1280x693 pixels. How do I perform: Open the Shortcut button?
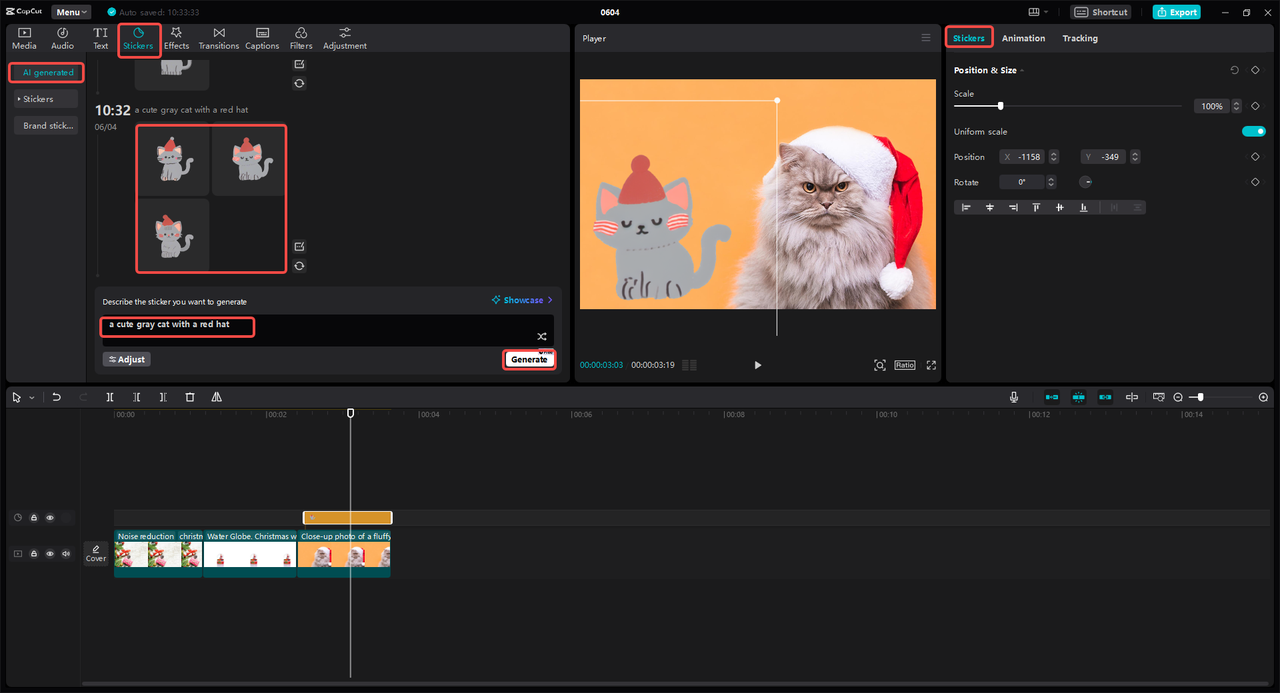click(1101, 12)
